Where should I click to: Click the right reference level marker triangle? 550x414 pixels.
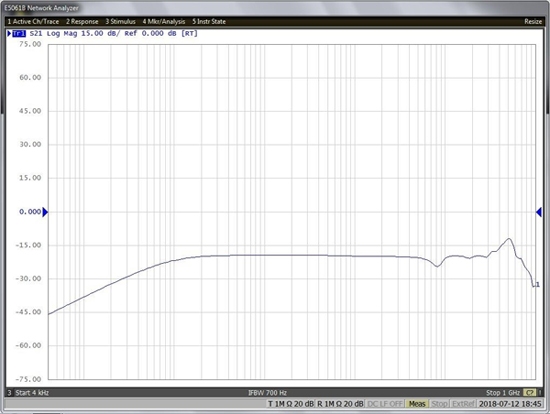pyautogui.click(x=539, y=212)
